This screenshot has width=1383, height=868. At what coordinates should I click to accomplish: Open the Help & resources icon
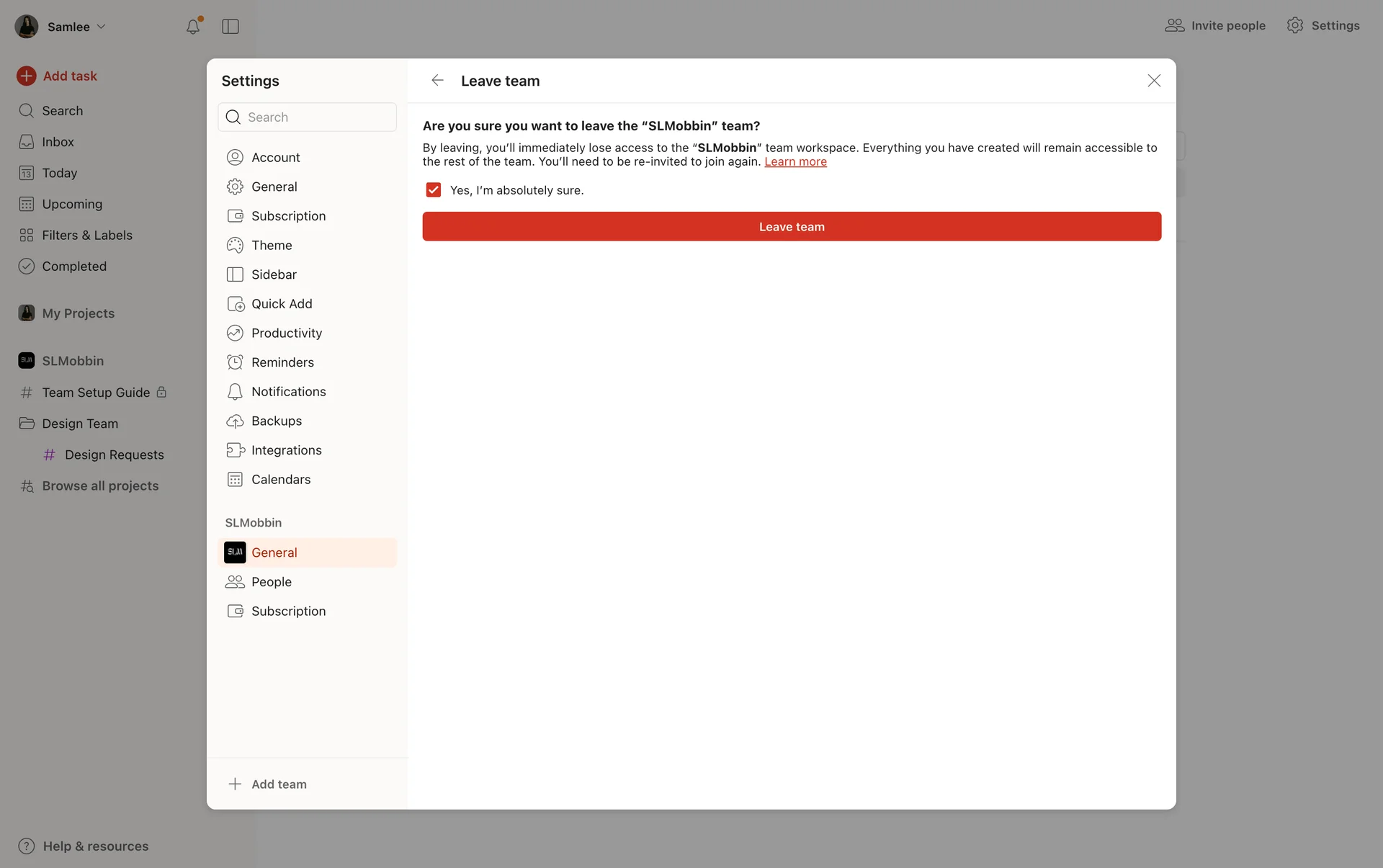[x=27, y=846]
